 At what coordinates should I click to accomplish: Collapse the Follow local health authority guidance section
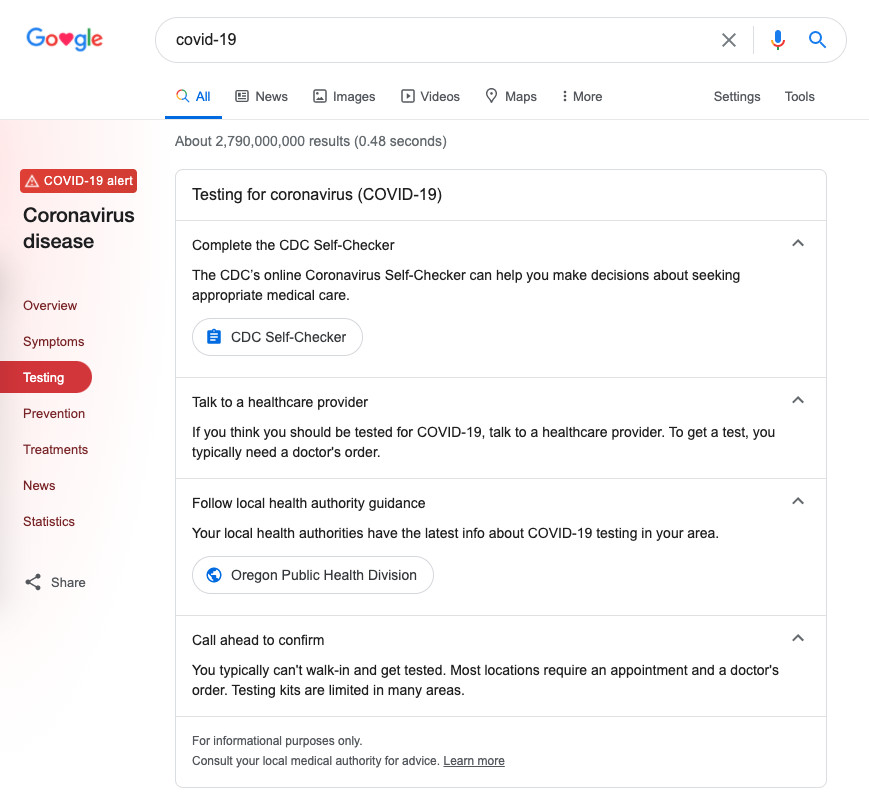coord(797,501)
